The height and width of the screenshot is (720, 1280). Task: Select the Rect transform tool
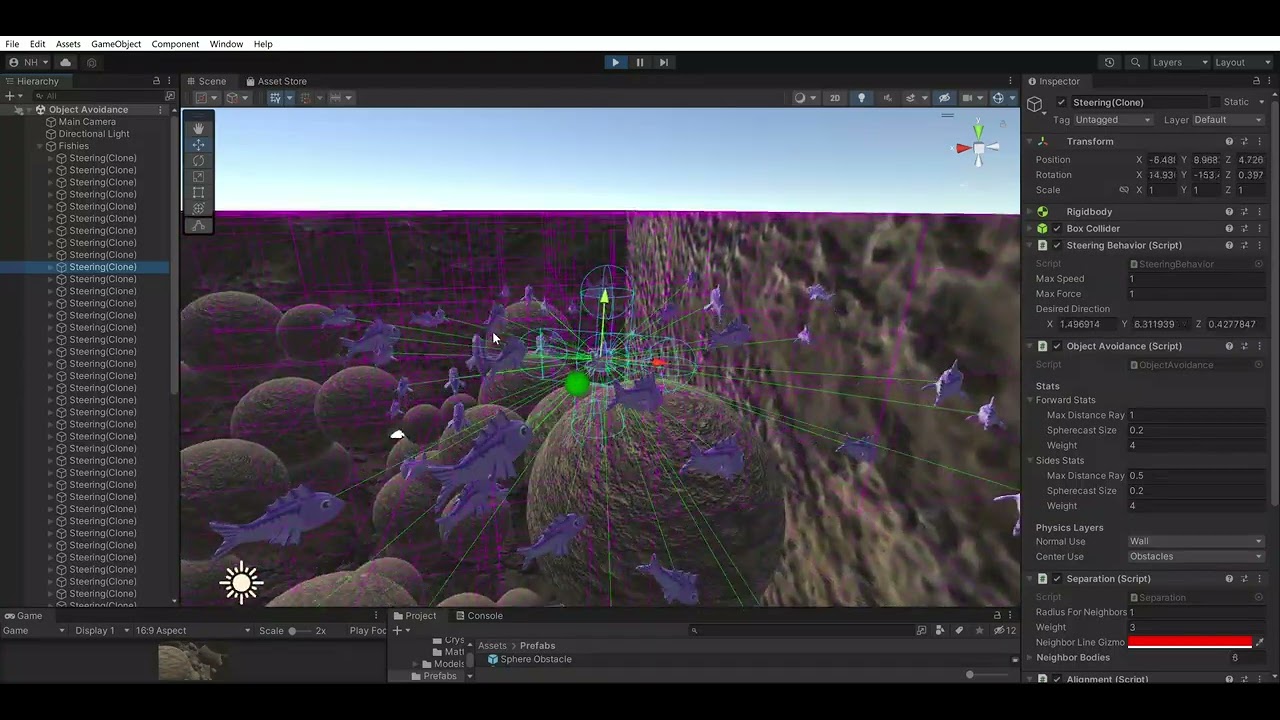point(198,192)
